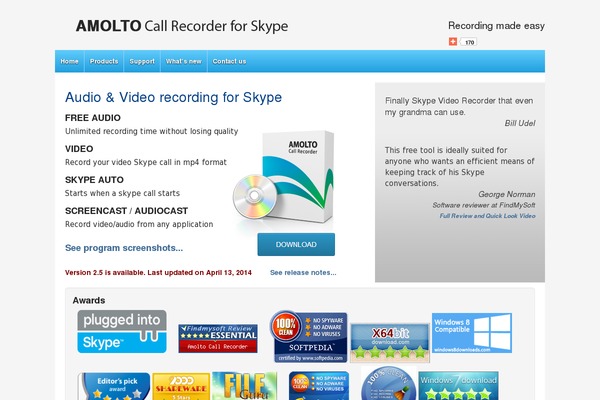Open Full Review and Quick Look Video link

(488, 216)
